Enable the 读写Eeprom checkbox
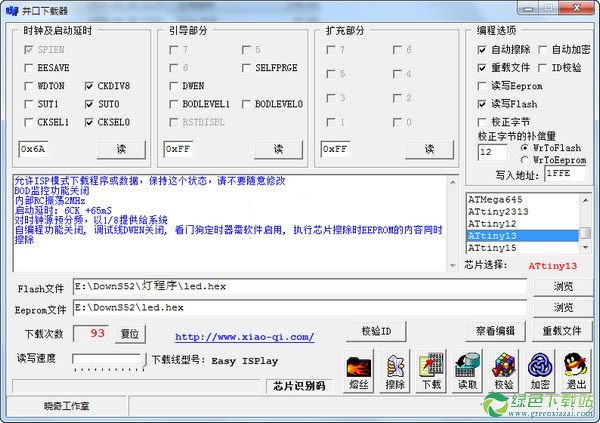This screenshot has height=423, width=600. tap(483, 85)
